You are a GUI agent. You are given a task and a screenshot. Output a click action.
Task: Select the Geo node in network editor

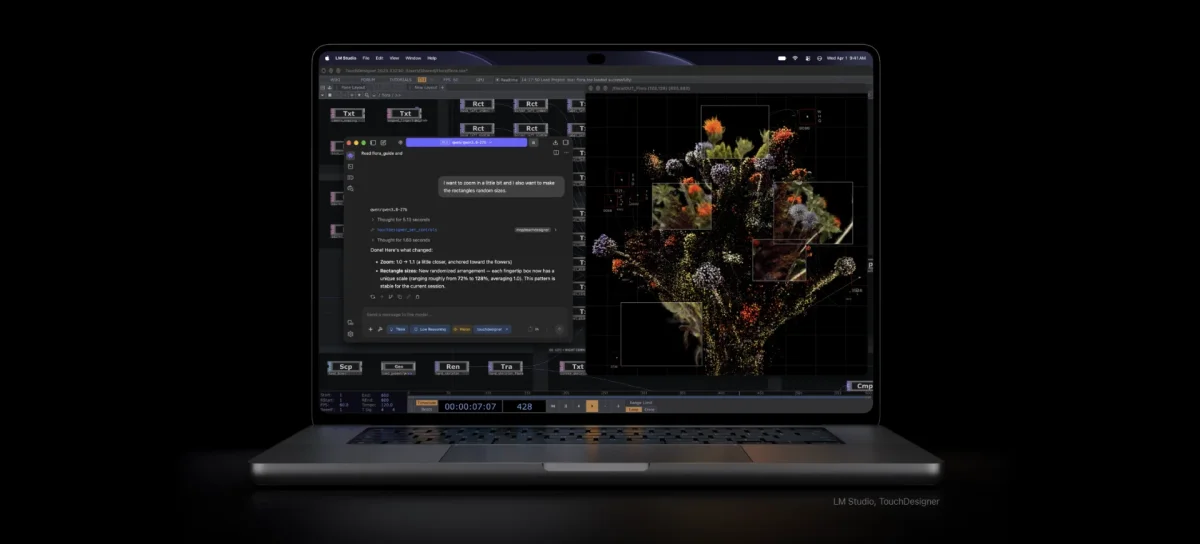398,368
